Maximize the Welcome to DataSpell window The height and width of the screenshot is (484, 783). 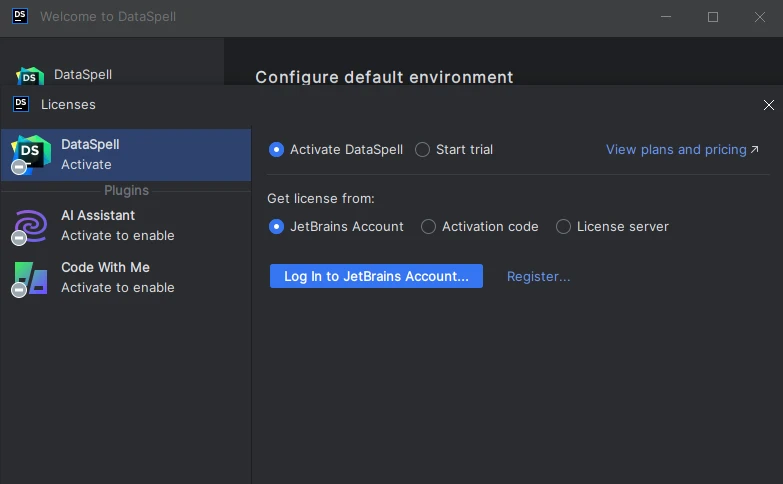[713, 17]
